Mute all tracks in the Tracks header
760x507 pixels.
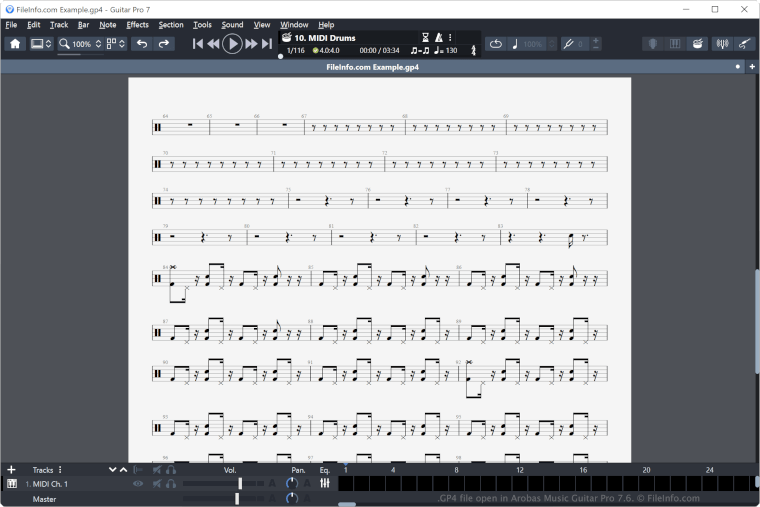click(157, 470)
